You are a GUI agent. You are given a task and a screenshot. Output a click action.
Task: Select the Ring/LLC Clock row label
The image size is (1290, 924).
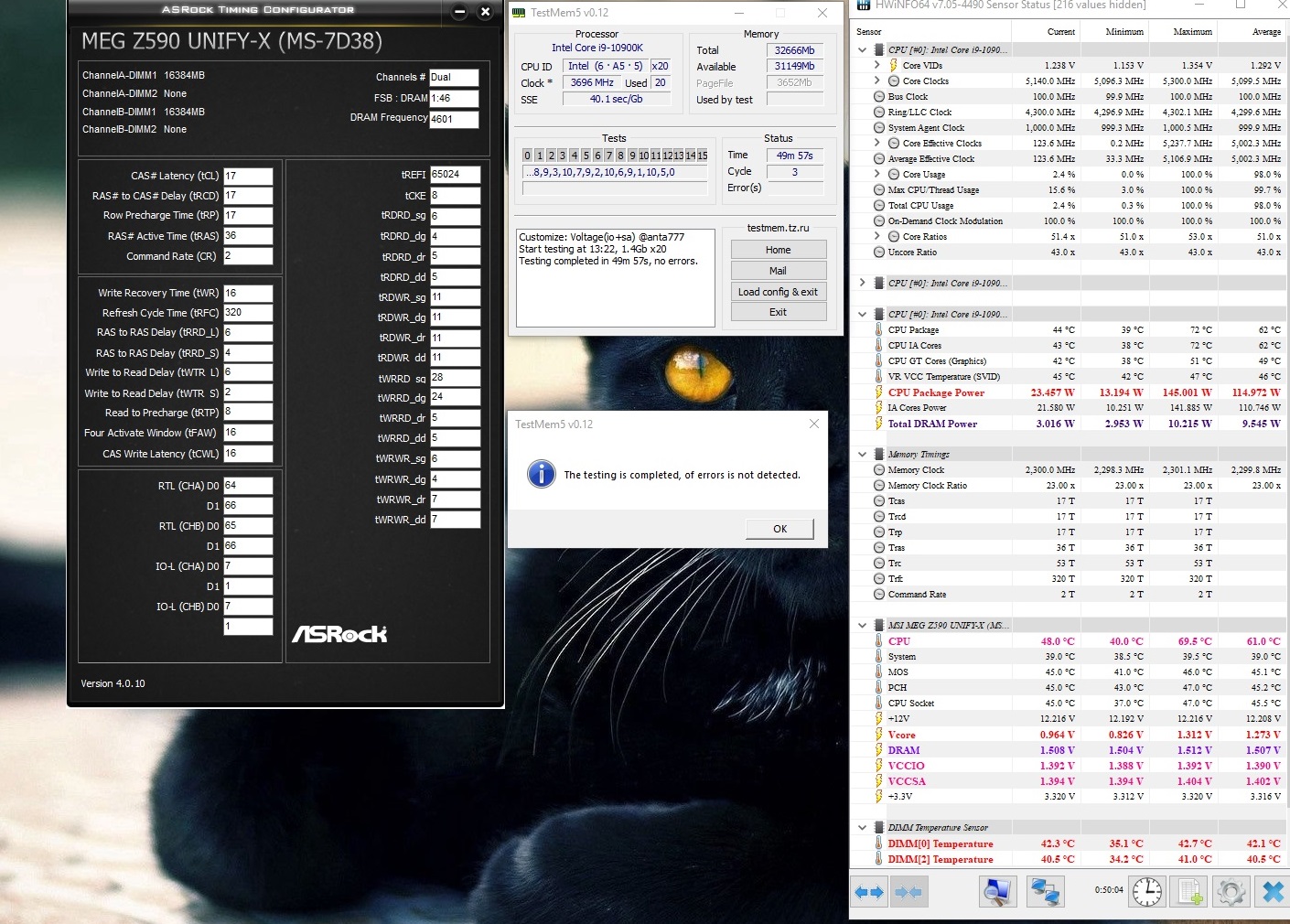coord(919,113)
